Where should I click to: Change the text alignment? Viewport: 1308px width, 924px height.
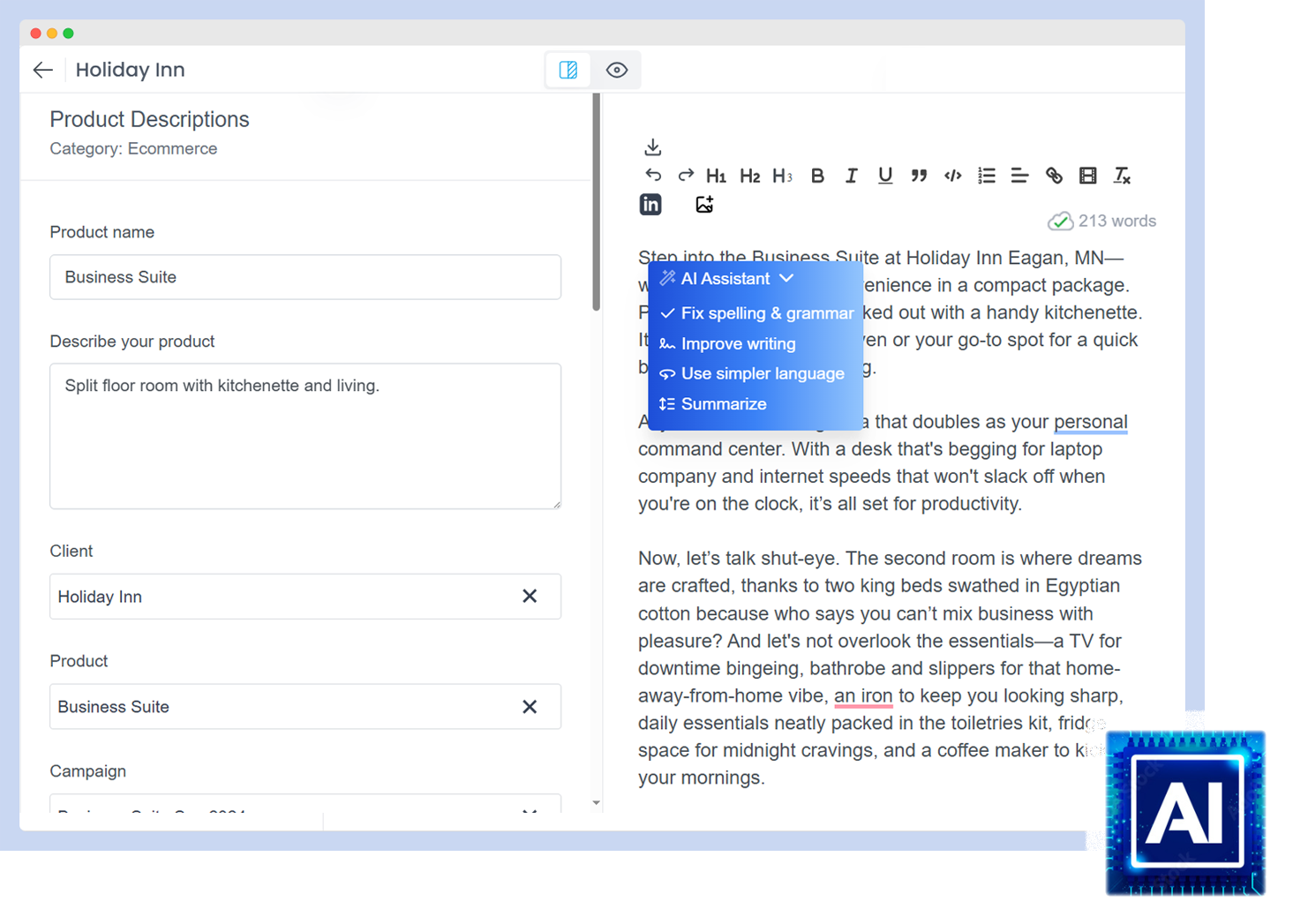(x=1019, y=176)
